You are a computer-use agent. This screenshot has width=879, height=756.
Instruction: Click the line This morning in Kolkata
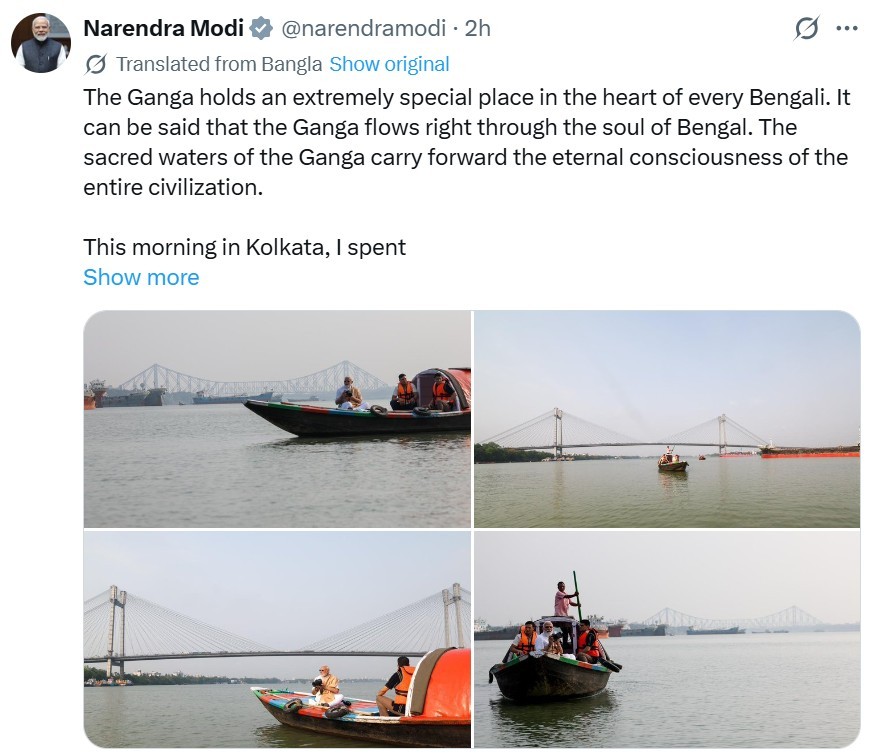[244, 247]
